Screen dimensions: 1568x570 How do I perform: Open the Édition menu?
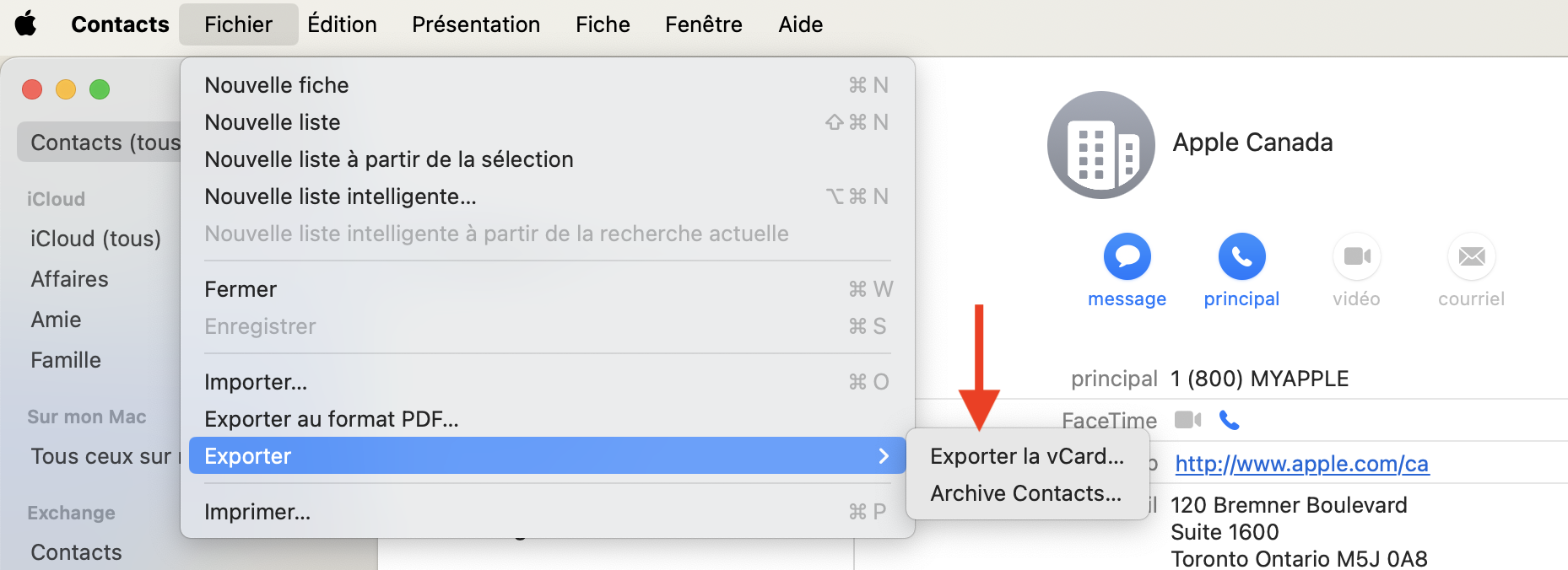point(342,24)
